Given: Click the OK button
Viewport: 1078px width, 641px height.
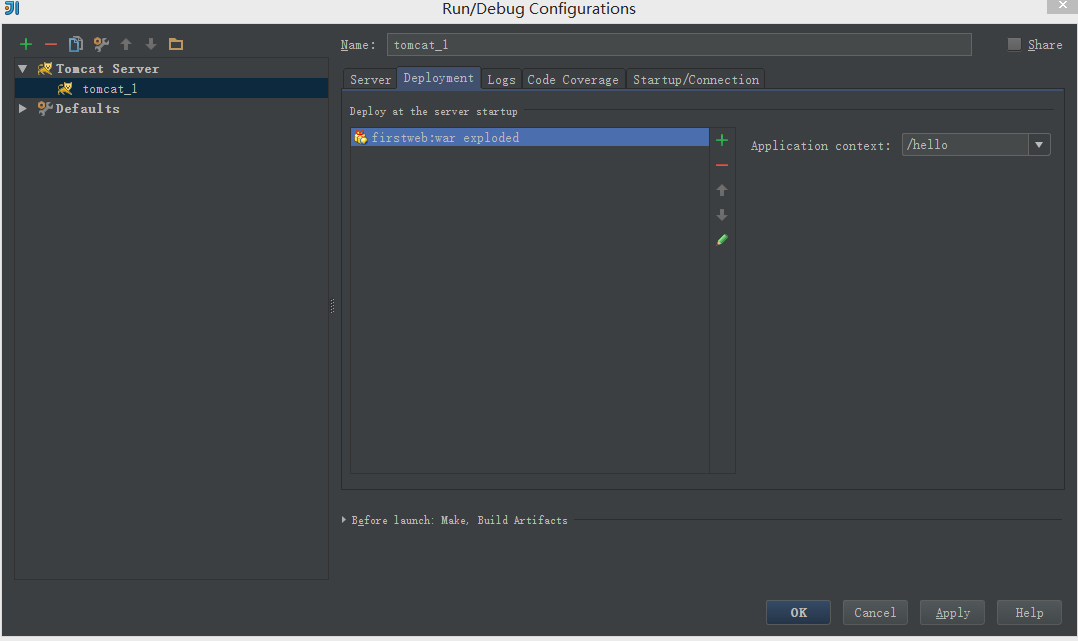Looking at the screenshot, I should [798, 612].
